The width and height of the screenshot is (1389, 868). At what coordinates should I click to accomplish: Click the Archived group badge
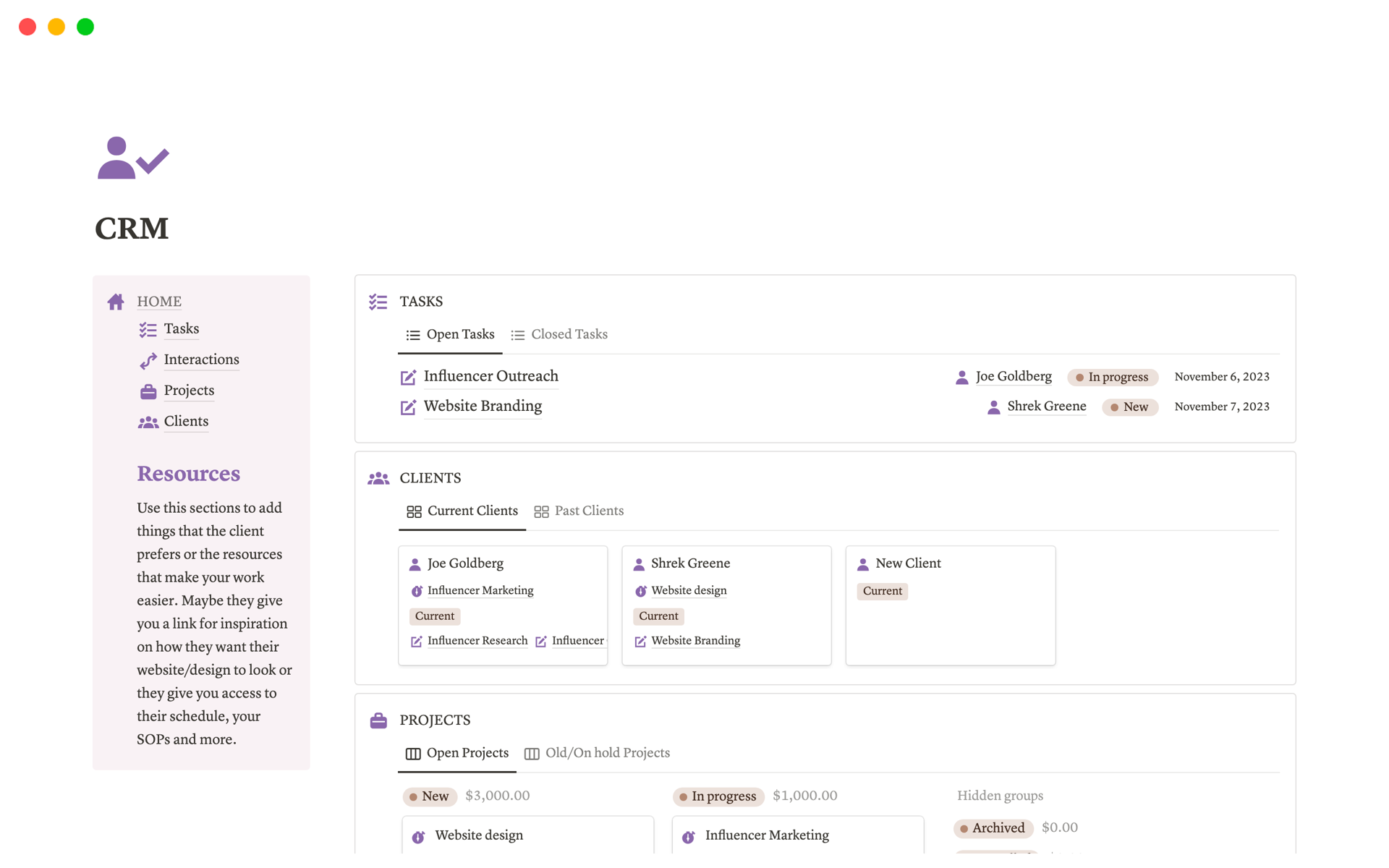coord(993,828)
